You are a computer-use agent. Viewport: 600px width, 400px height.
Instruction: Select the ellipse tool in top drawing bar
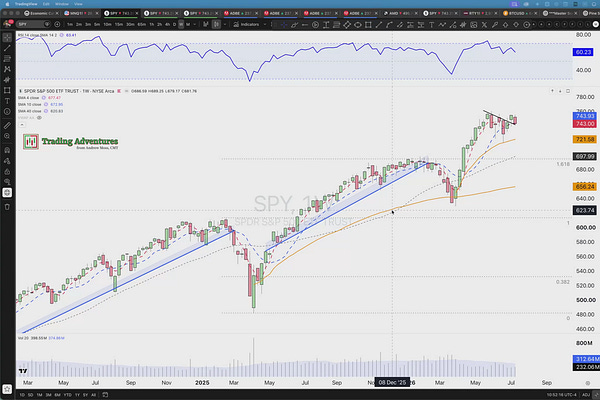(357, 25)
